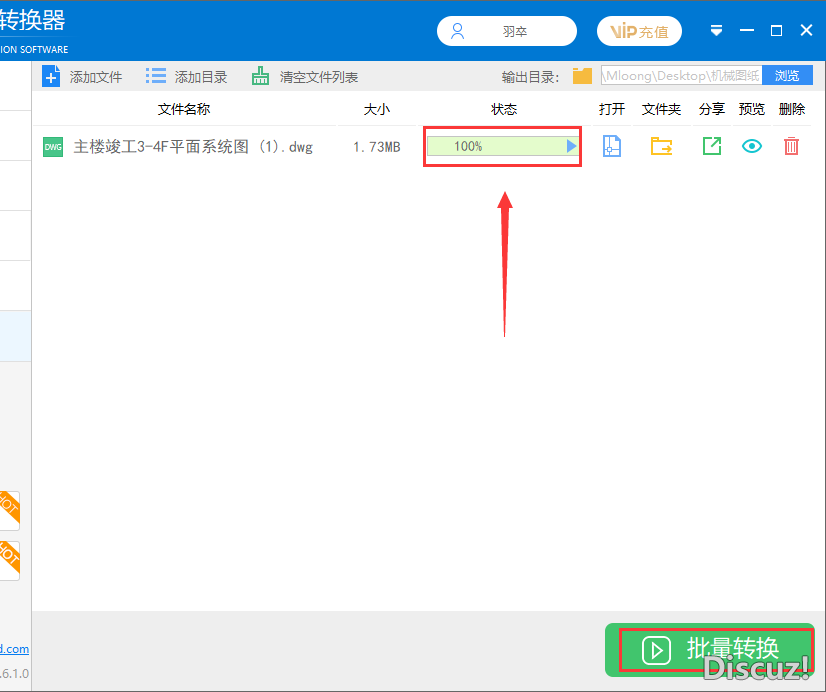Image resolution: width=826 pixels, height=692 pixels.
Task: Click the 批量转换 batch convert button
Action: click(x=710, y=650)
